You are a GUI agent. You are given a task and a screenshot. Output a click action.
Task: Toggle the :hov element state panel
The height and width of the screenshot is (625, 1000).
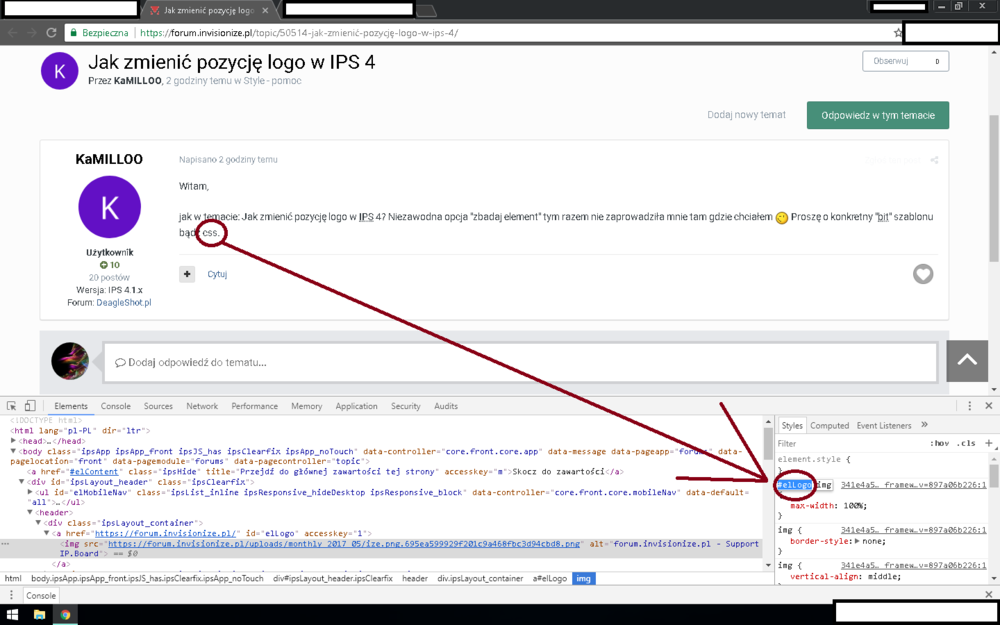point(940,443)
